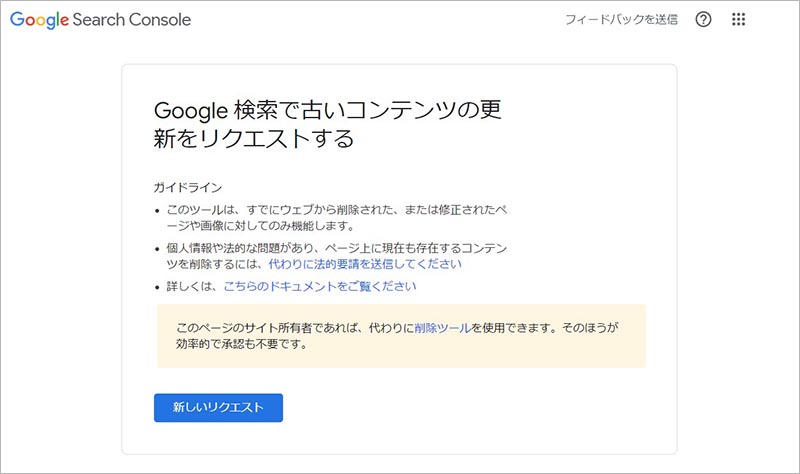Click the Google 検索で古いコンテンツ heading
The width and height of the screenshot is (800, 474).
click(x=328, y=109)
